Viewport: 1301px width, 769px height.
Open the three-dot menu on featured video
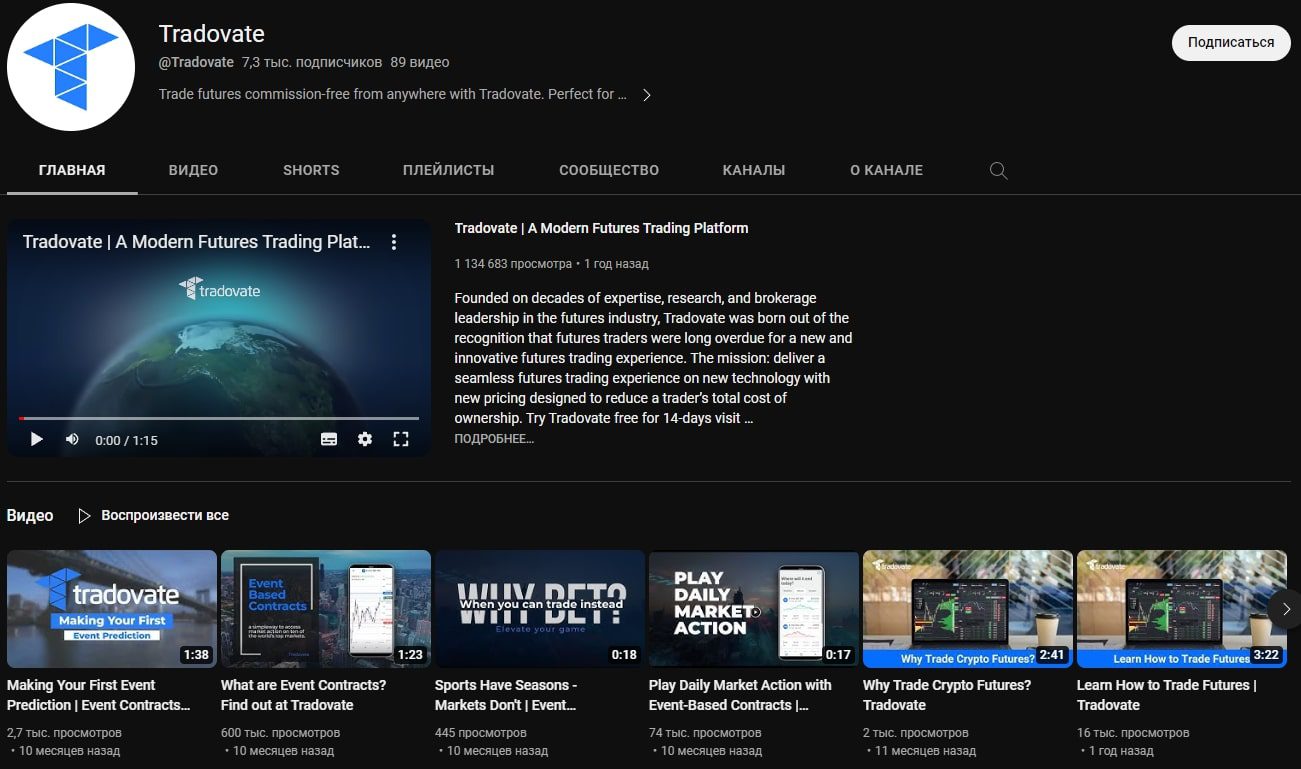394,242
